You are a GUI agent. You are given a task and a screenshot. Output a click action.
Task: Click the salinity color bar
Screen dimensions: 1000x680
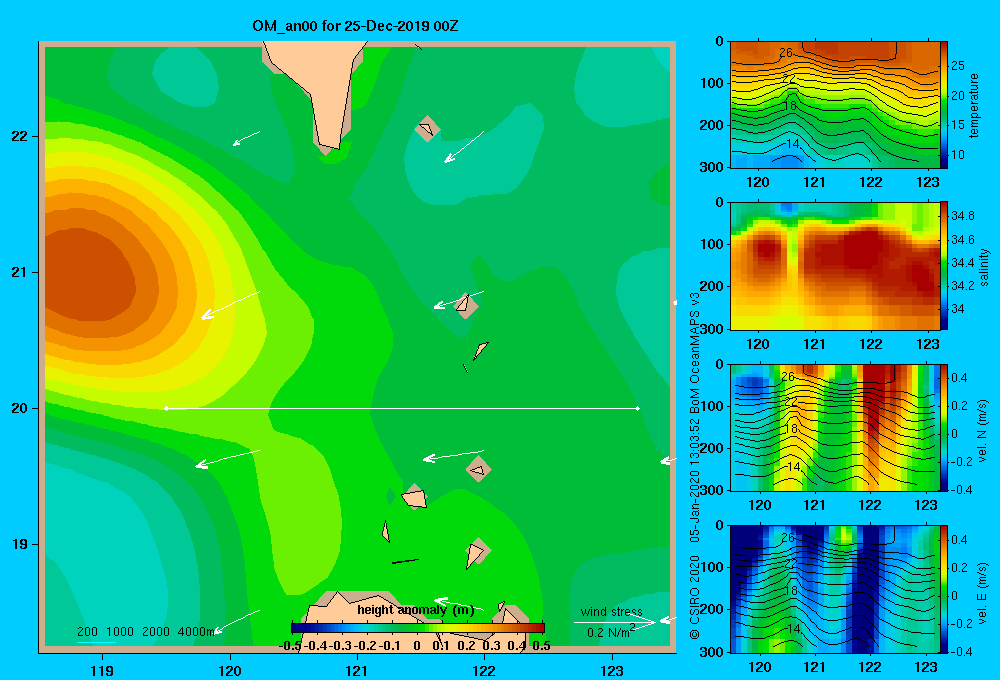click(944, 266)
